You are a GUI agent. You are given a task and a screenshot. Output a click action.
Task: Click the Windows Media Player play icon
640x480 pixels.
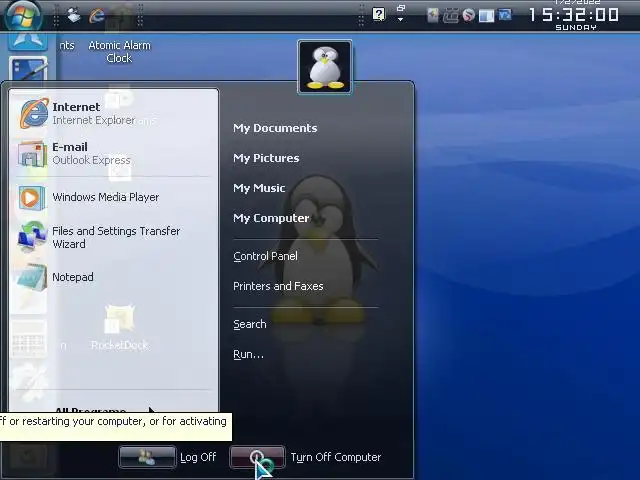click(31, 198)
